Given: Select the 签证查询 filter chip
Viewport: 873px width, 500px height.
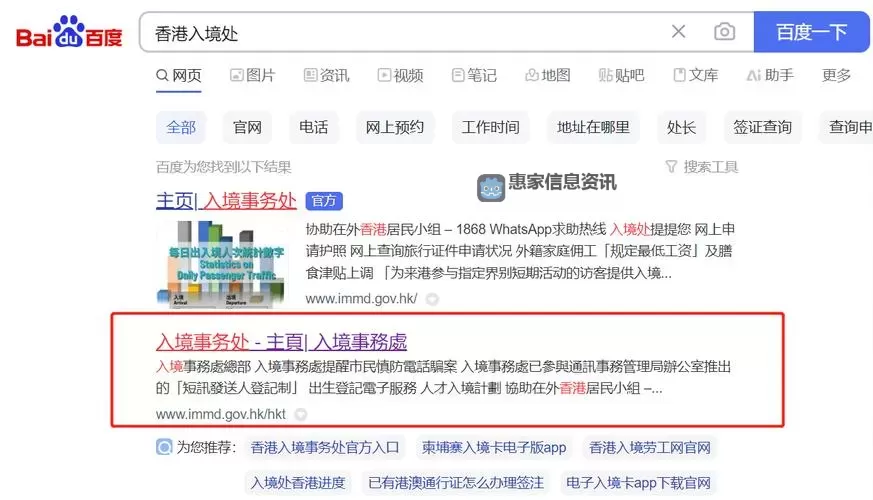Looking at the screenshot, I should click(762, 128).
